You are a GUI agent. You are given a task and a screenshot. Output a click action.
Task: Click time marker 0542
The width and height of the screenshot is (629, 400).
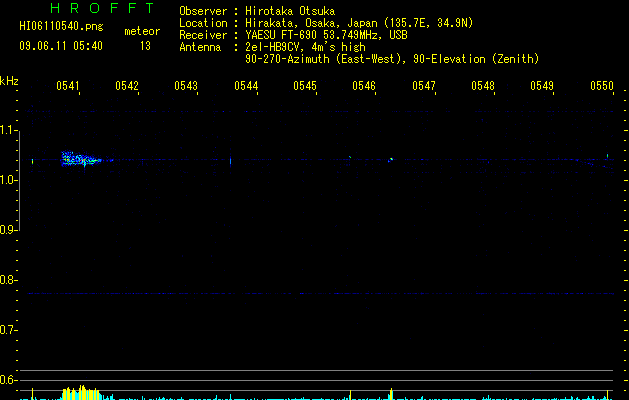pyautogui.click(x=127, y=86)
